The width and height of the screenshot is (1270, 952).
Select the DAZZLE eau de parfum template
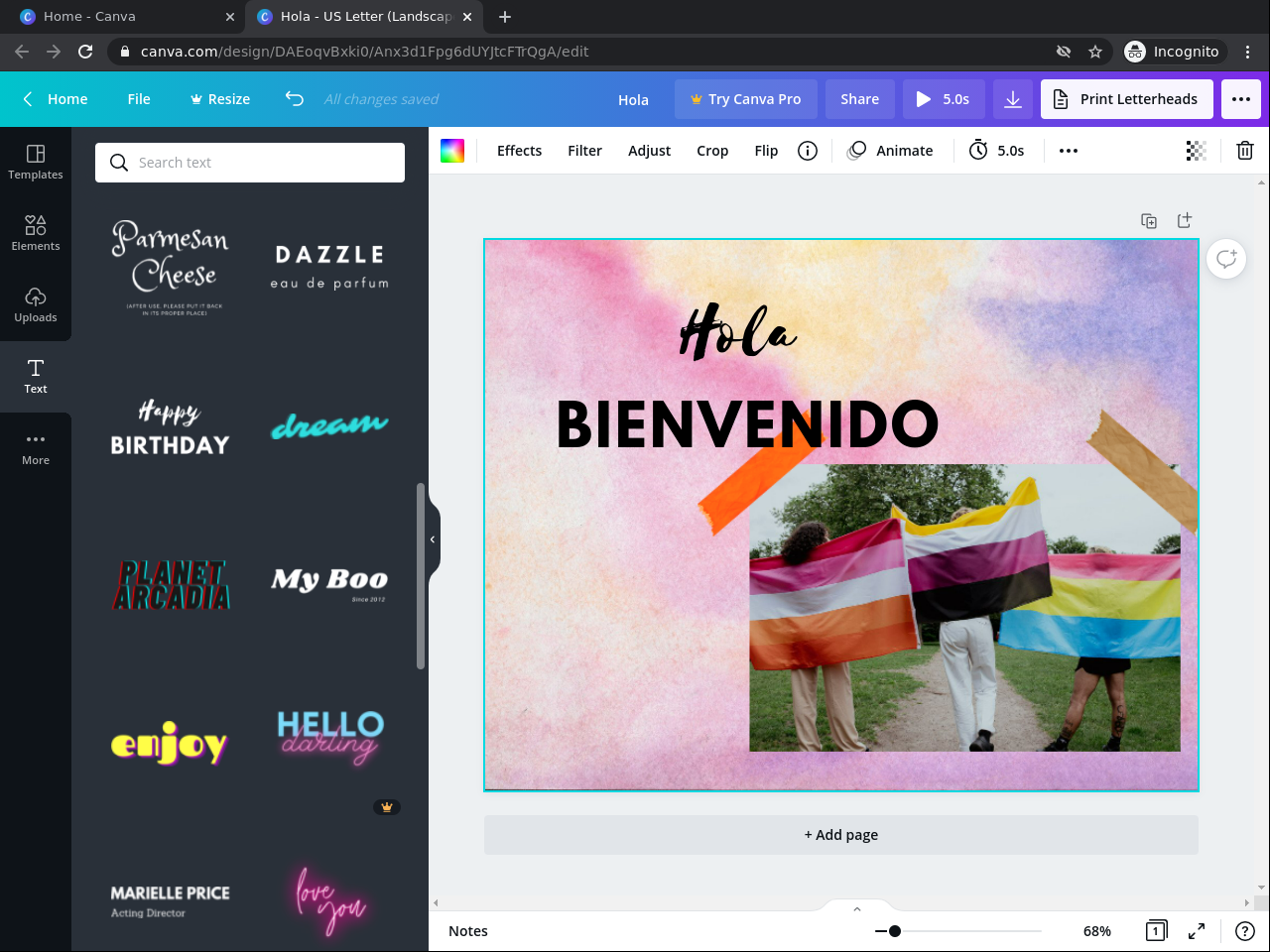coord(329,267)
